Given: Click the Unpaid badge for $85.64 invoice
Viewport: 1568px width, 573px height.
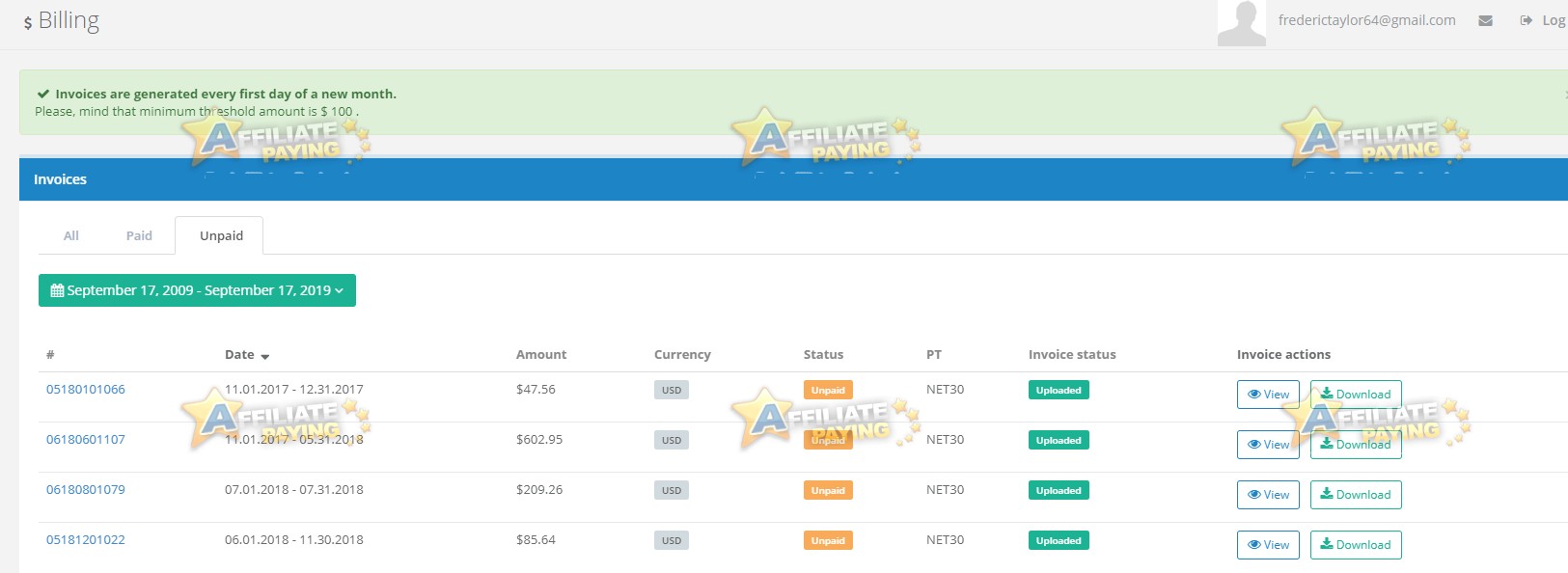Looking at the screenshot, I should [828, 541].
